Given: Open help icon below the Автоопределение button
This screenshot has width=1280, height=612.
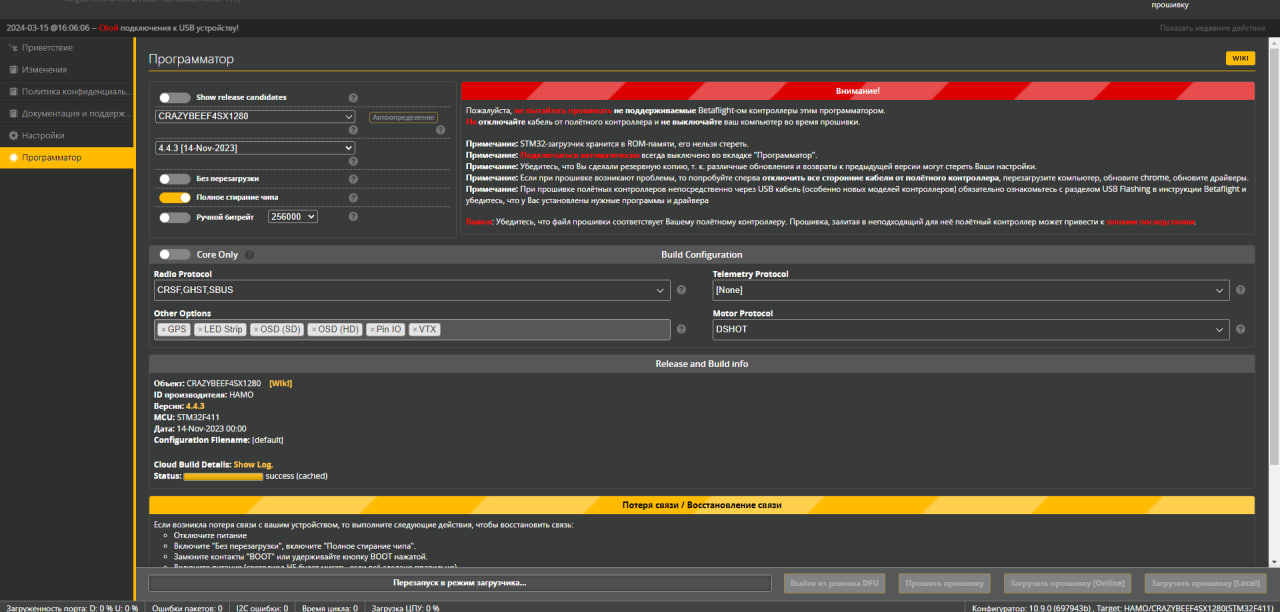Looking at the screenshot, I should tap(440, 130).
